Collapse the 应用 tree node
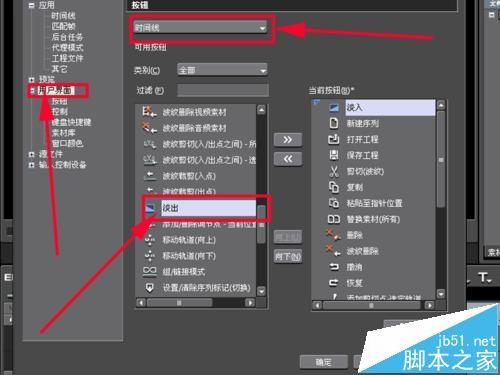Viewport: 500px width, 375px height. (x=31, y=5)
